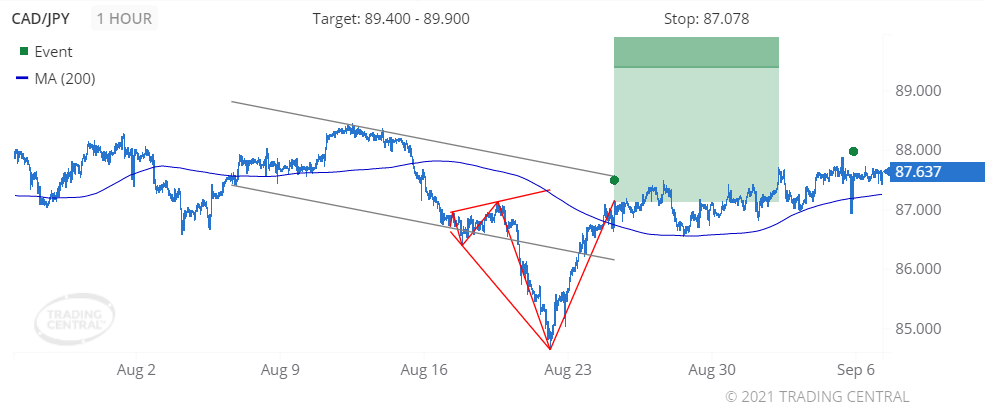Click the green Event legend square
This screenshot has height=409, width=985.
tap(24, 51)
